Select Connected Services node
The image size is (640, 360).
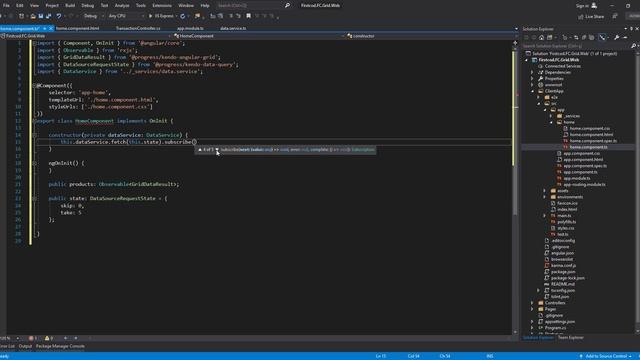point(562,66)
